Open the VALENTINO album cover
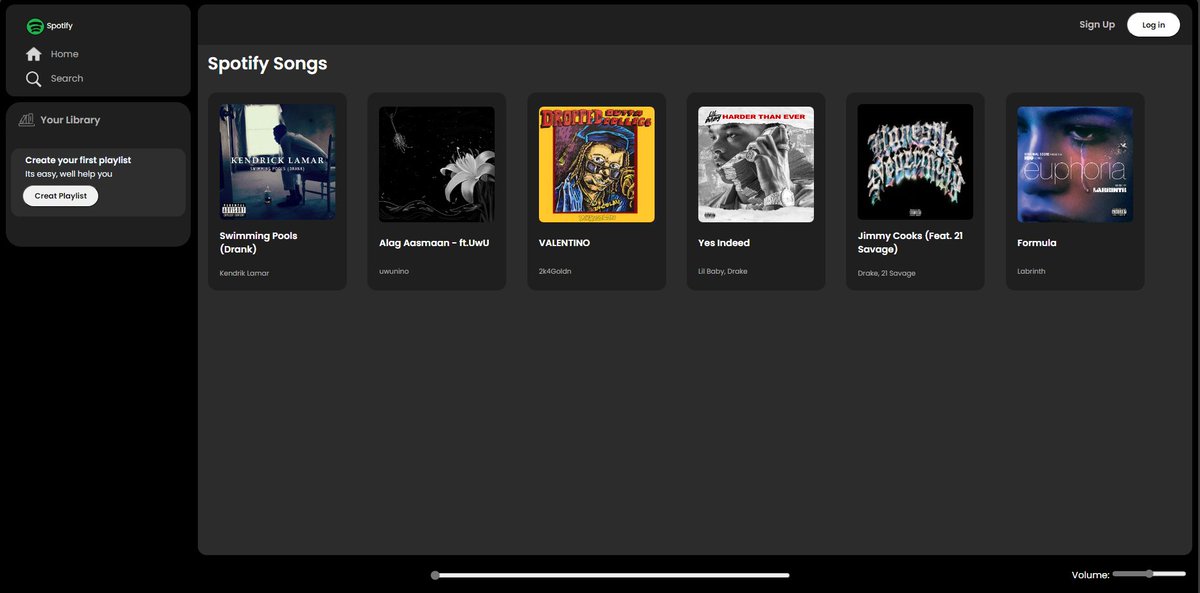The height and width of the screenshot is (593, 1200). click(596, 164)
